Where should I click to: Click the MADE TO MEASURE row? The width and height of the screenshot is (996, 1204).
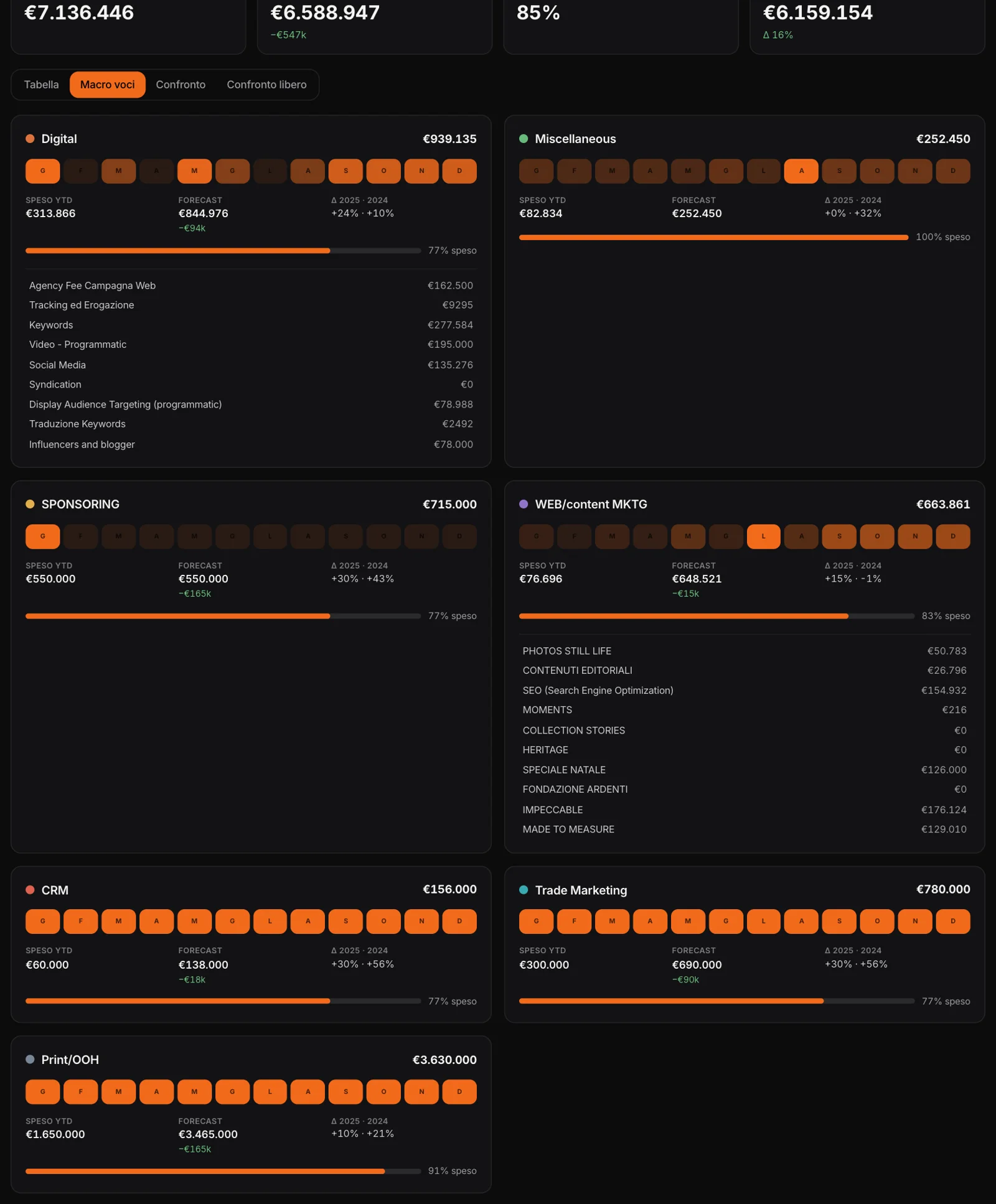coord(745,829)
